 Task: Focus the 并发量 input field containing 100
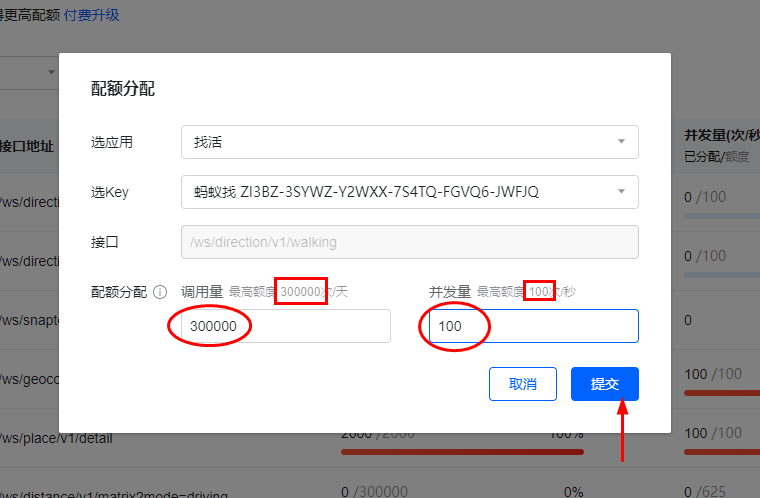tap(534, 326)
